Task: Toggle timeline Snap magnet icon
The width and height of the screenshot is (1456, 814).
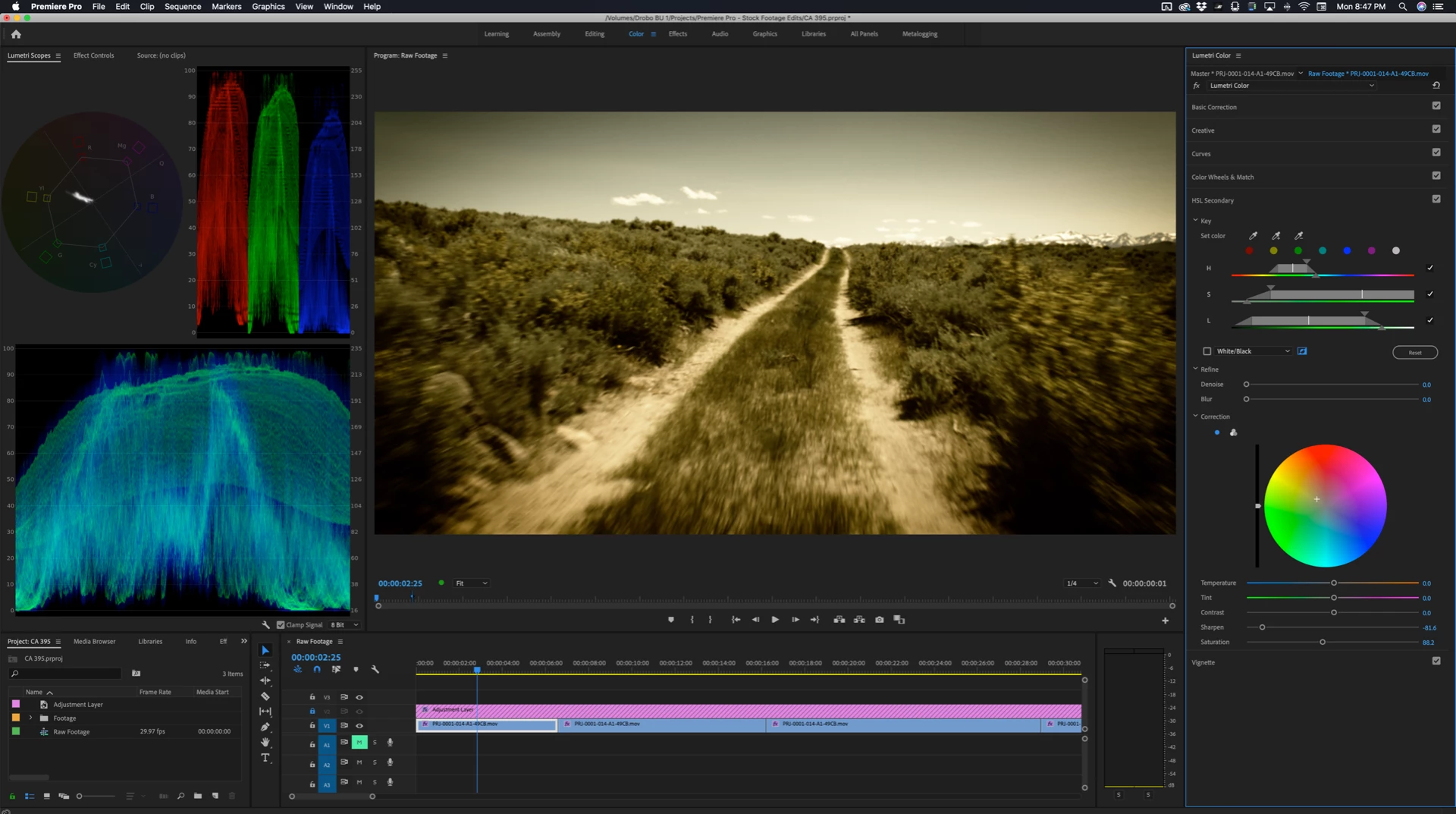Action: point(317,669)
